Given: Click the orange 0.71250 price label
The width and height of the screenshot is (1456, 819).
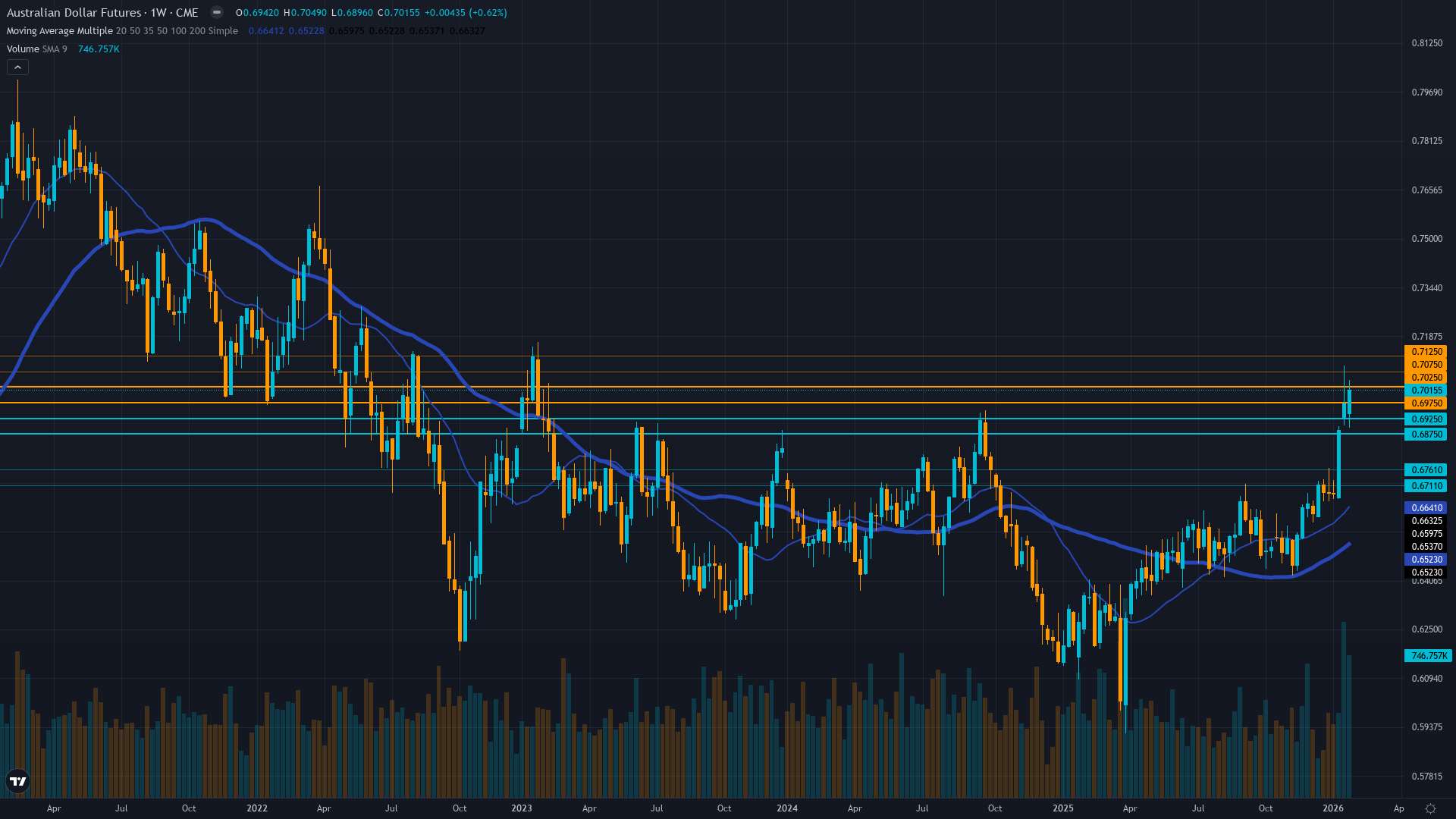Looking at the screenshot, I should tap(1426, 352).
